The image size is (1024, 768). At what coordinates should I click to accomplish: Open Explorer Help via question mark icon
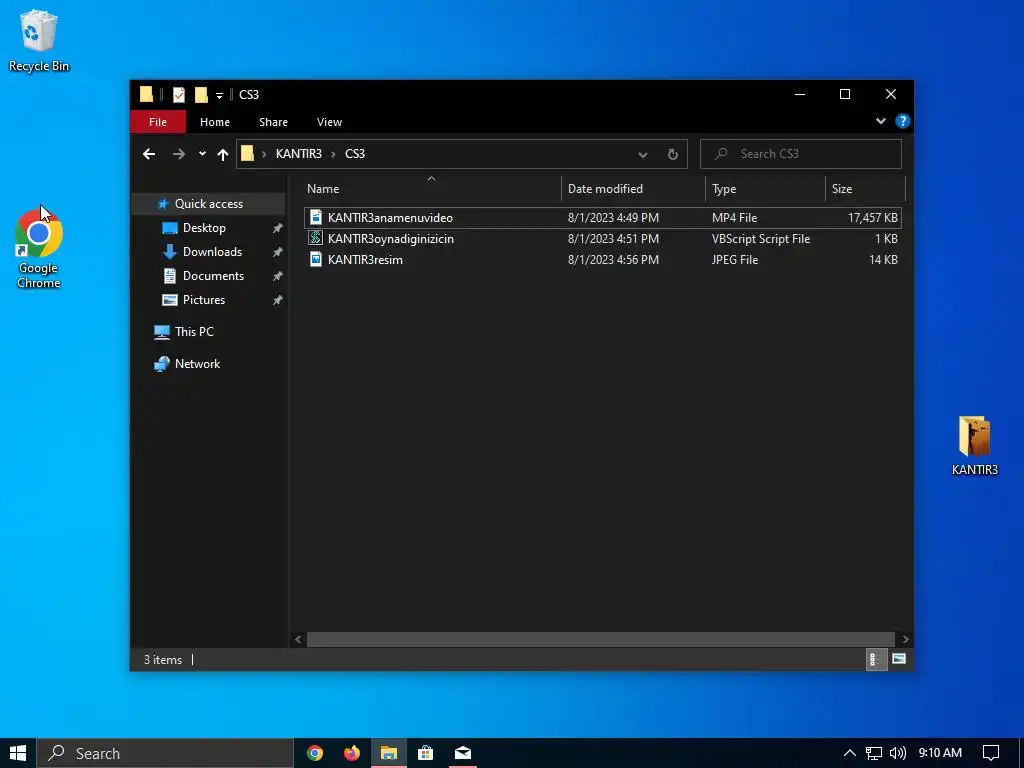(903, 121)
